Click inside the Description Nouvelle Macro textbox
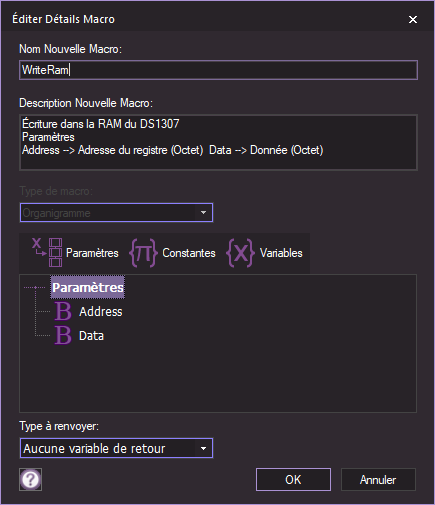The width and height of the screenshot is (435, 505). [218, 142]
